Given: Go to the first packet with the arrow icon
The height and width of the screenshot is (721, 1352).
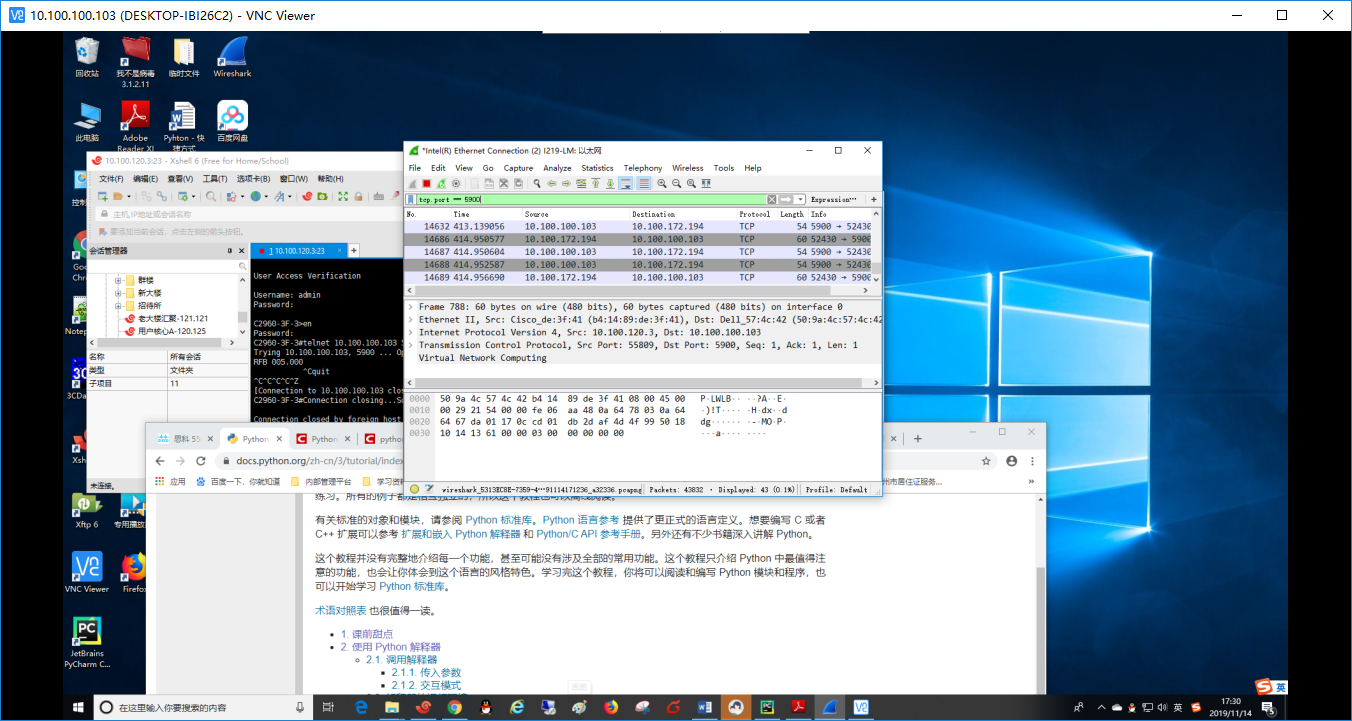Looking at the screenshot, I should (x=595, y=184).
